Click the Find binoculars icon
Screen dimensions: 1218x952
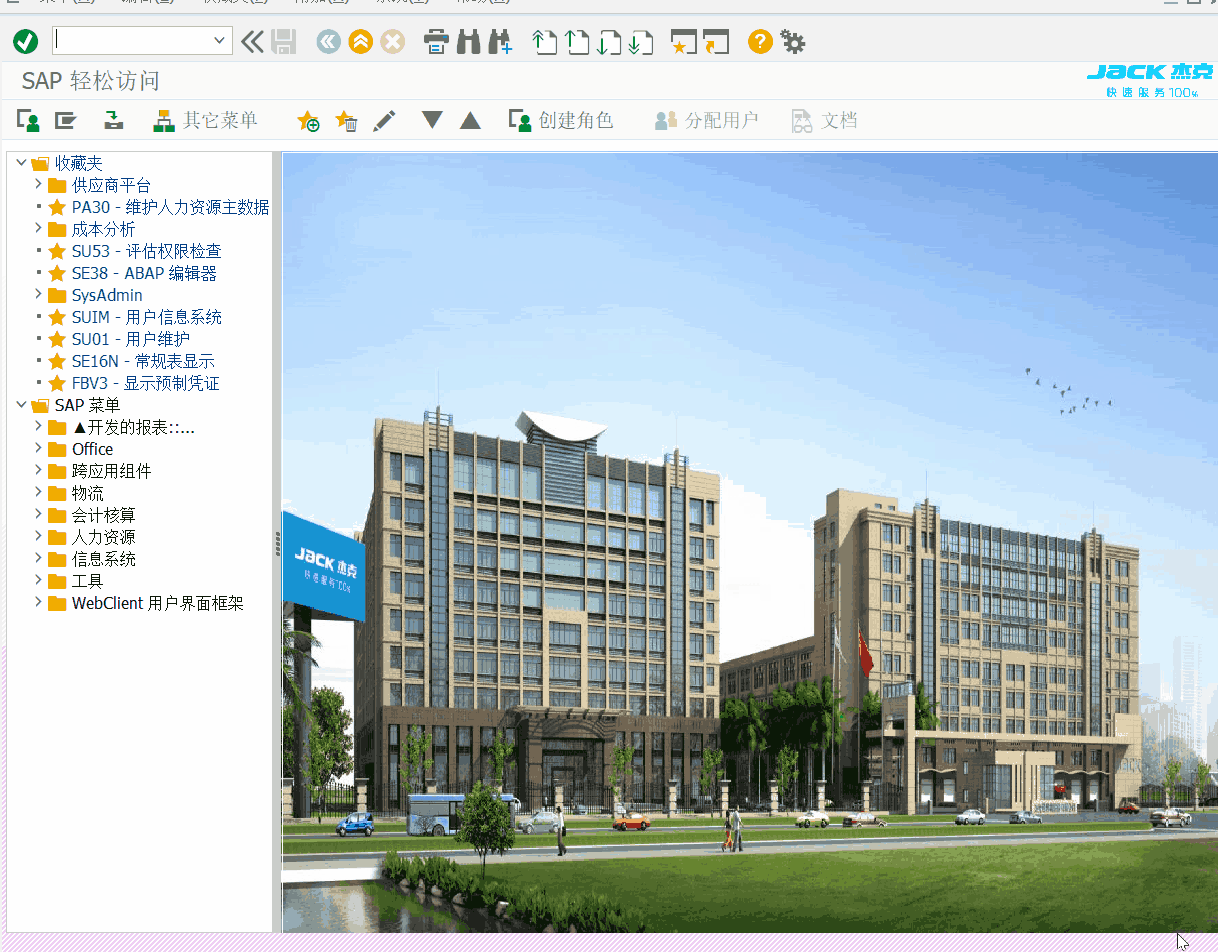468,41
